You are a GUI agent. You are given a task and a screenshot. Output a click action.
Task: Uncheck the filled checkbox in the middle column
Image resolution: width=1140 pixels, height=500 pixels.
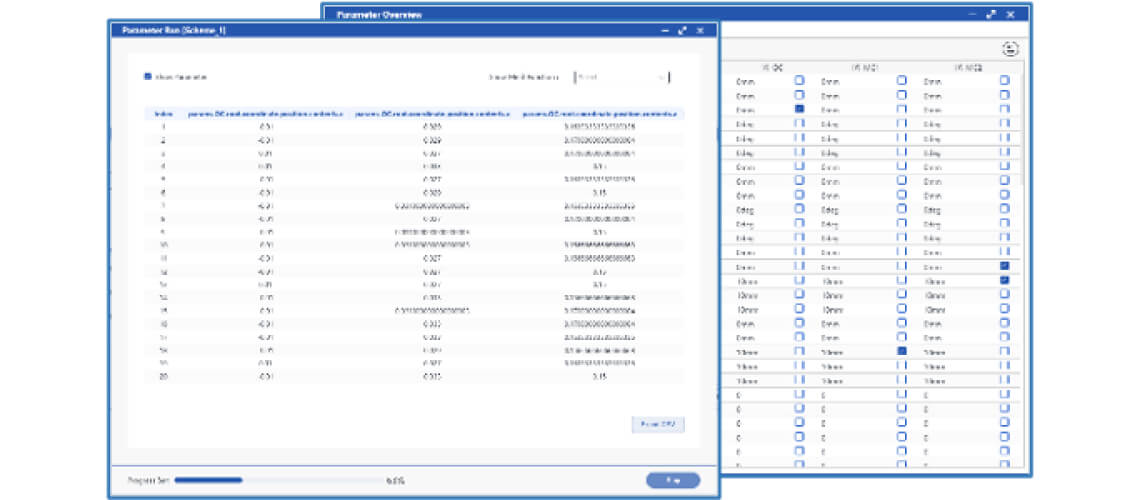coord(901,352)
